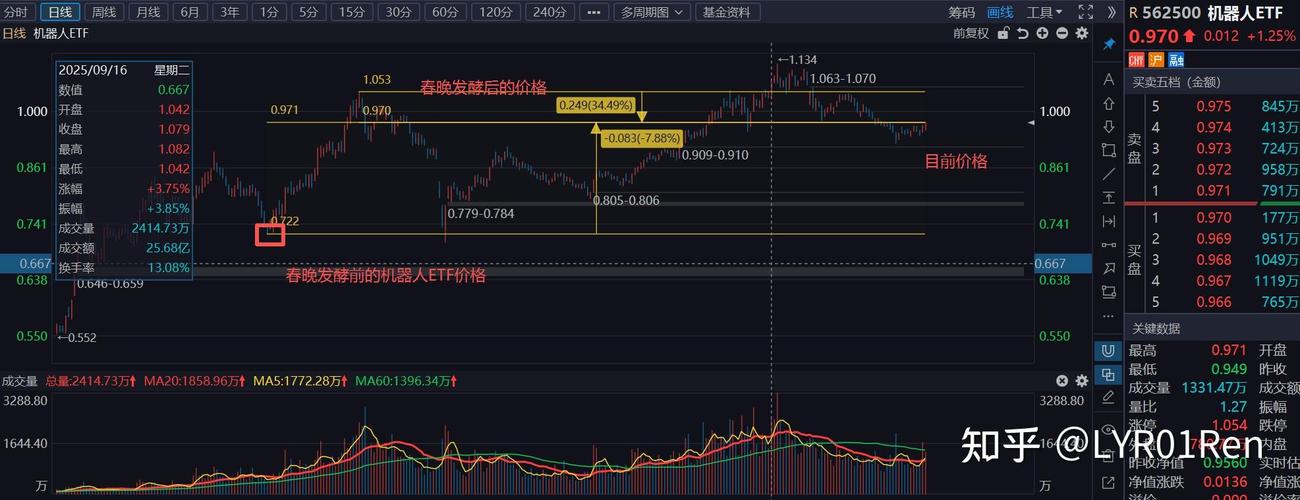1300x500 pixels.
Task: Open the 基金资料 fund info button
Action: [x=726, y=12]
